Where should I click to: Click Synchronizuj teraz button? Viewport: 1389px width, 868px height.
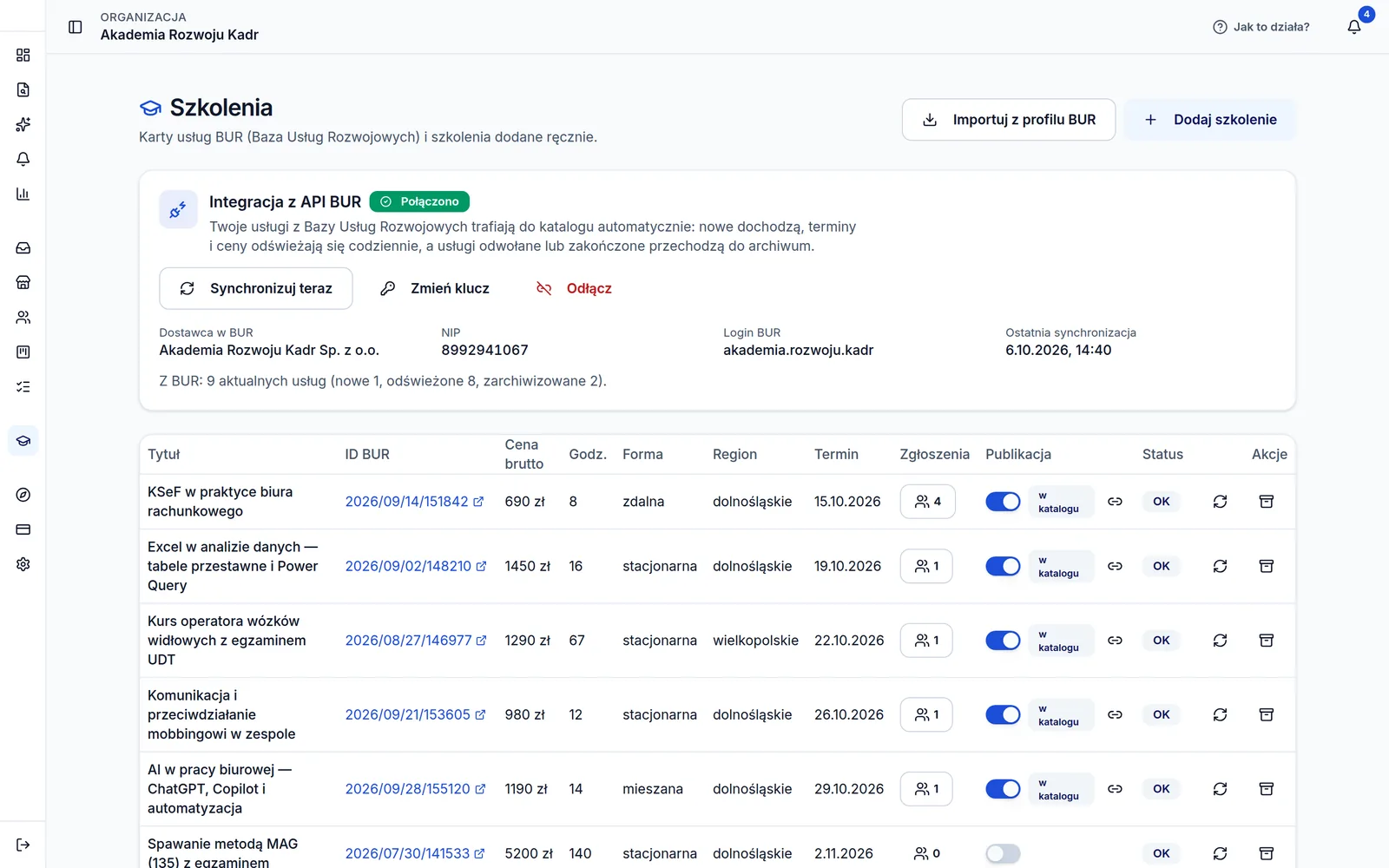point(256,288)
